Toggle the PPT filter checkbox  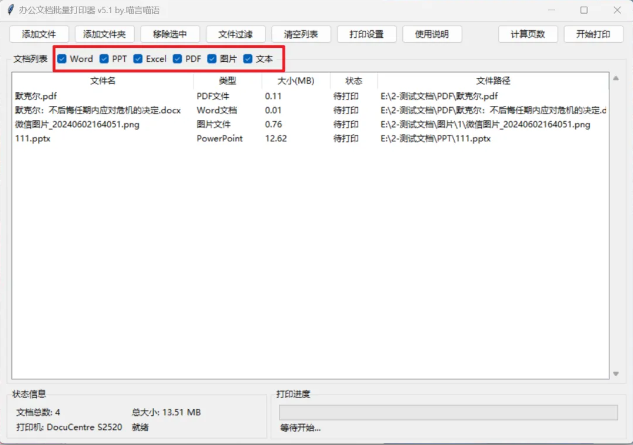[105, 59]
